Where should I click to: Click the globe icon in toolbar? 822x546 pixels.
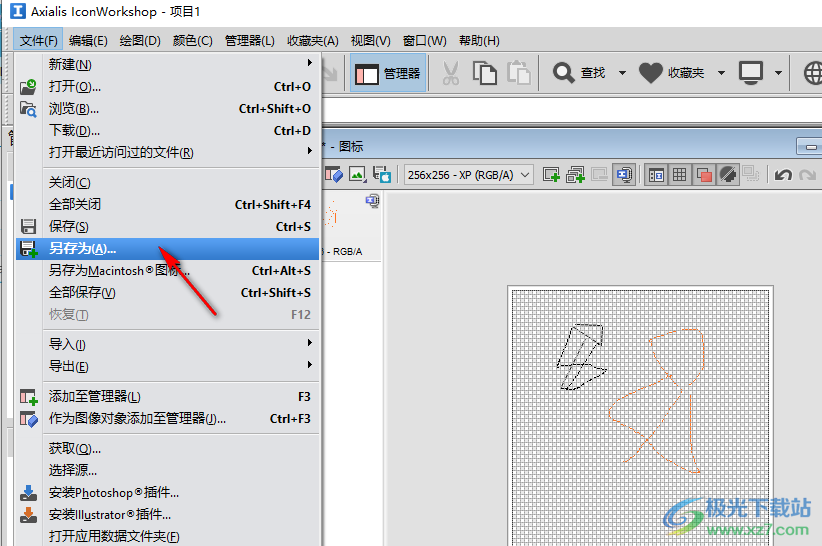point(813,73)
